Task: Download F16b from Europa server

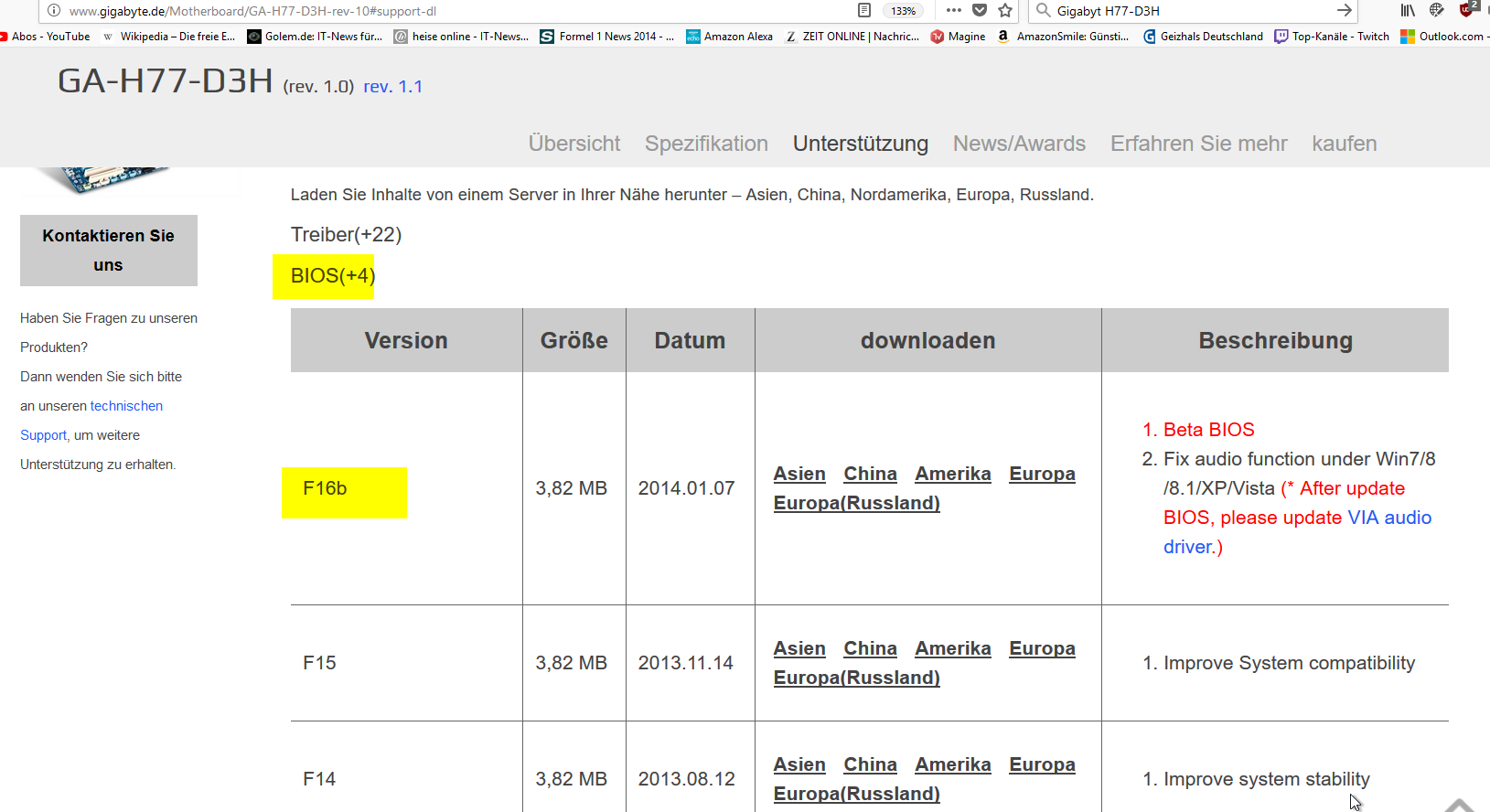Action: pyautogui.click(x=1042, y=474)
